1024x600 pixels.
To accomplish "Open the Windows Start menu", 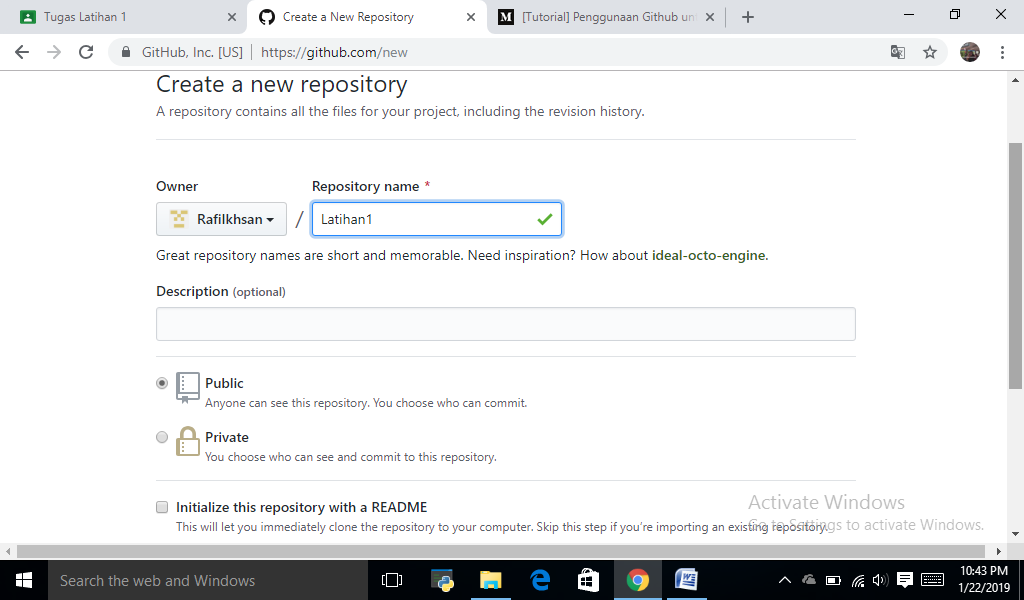I will [24, 580].
